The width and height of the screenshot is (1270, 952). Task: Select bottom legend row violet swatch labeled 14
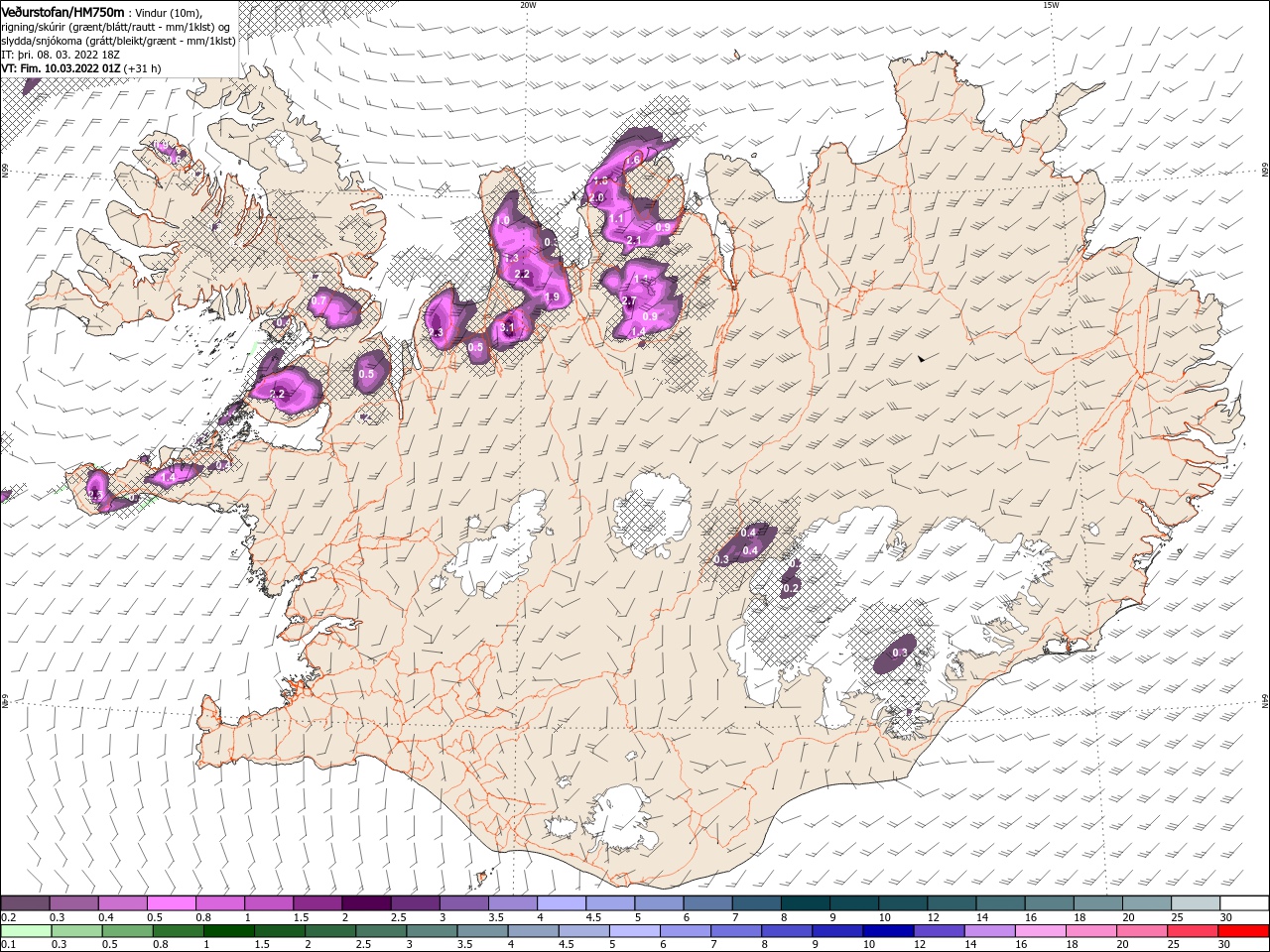(x=990, y=931)
